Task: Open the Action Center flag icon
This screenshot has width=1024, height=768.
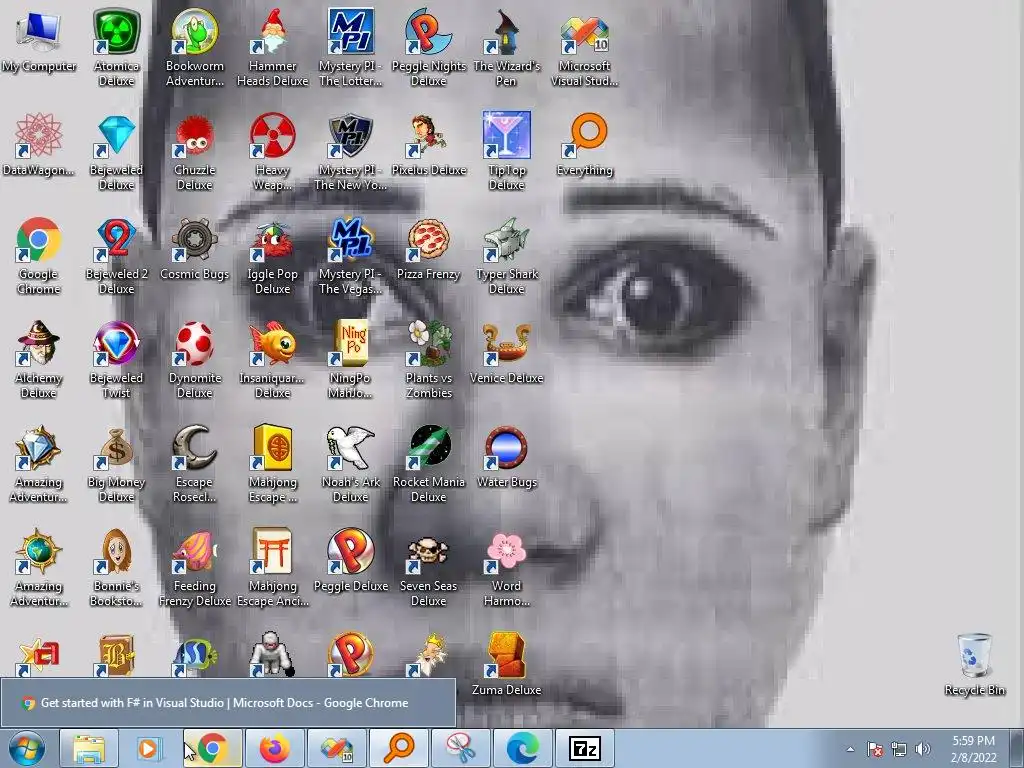Action: coord(875,749)
